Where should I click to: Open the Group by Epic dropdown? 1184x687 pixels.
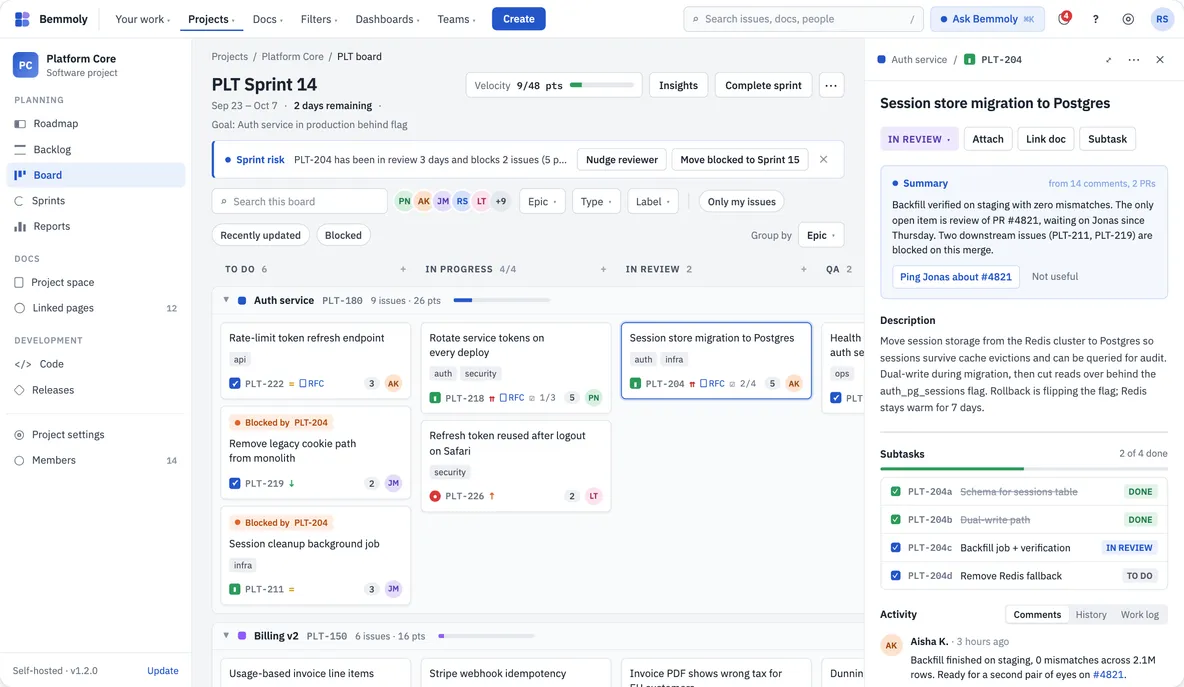pos(821,235)
